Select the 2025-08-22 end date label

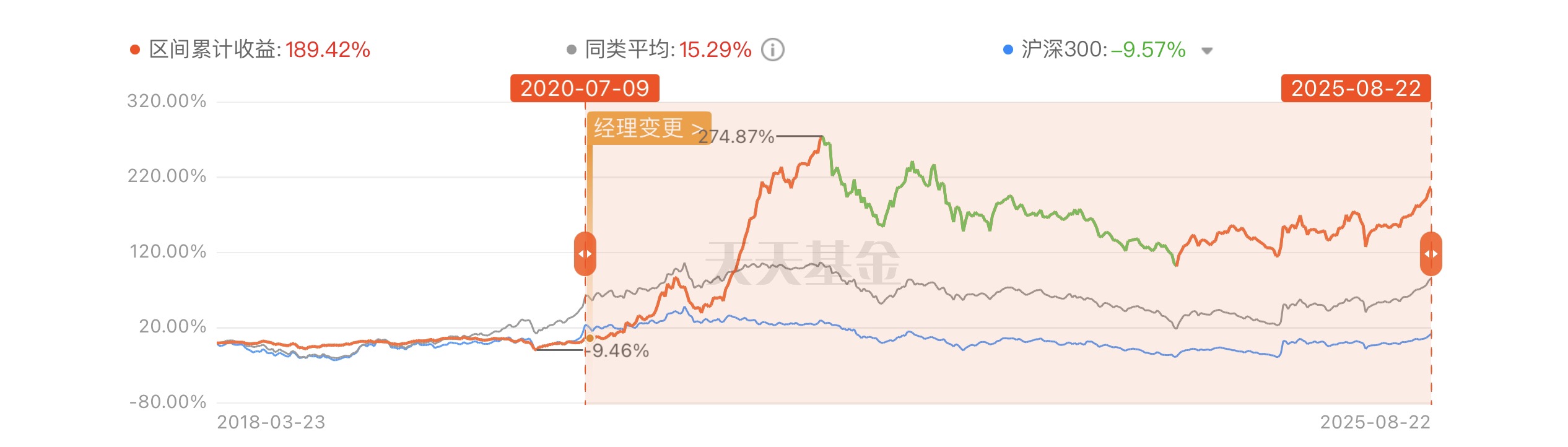pyautogui.click(x=1356, y=89)
